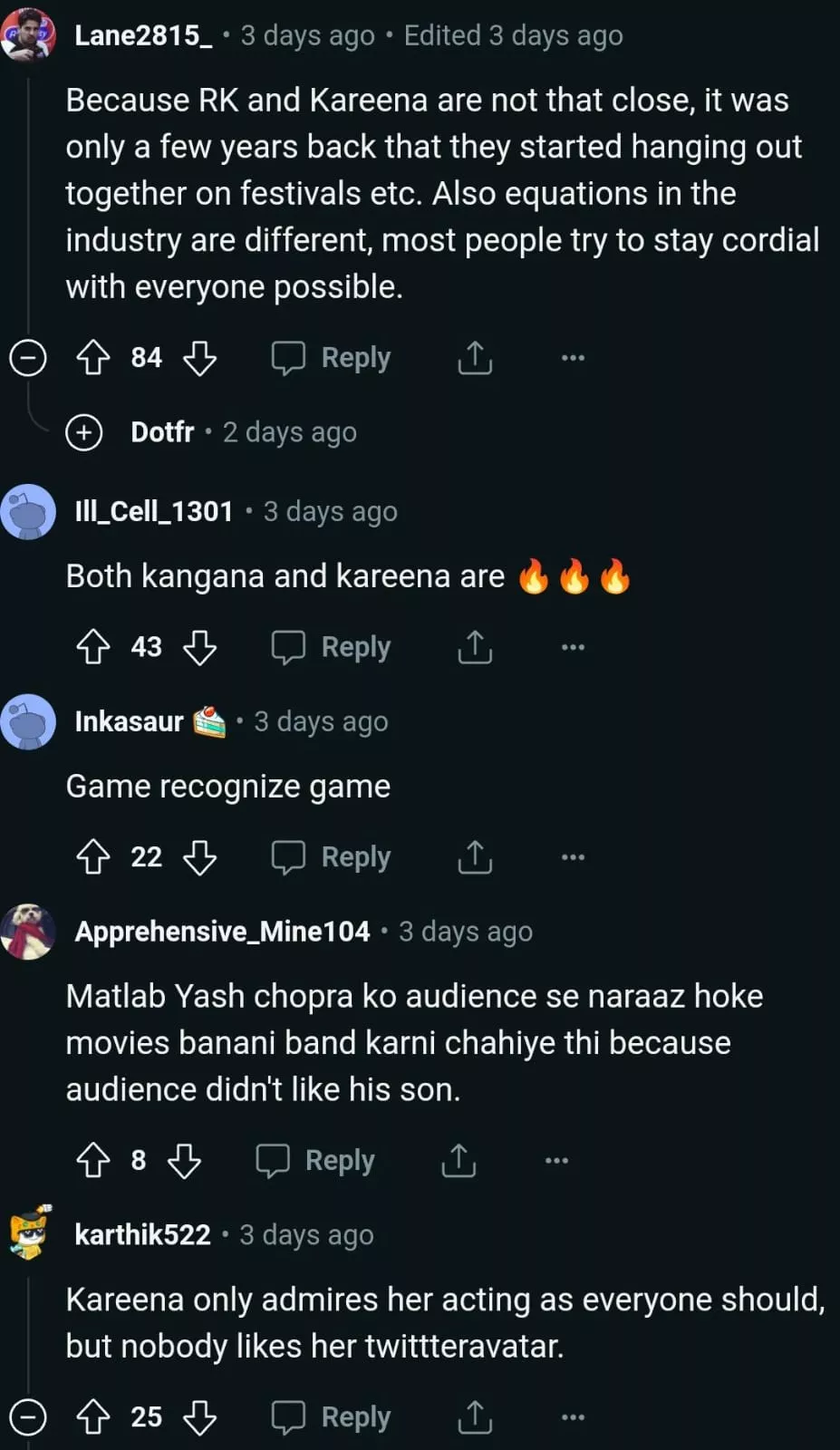Reply to karthik522's comment

(332, 1417)
